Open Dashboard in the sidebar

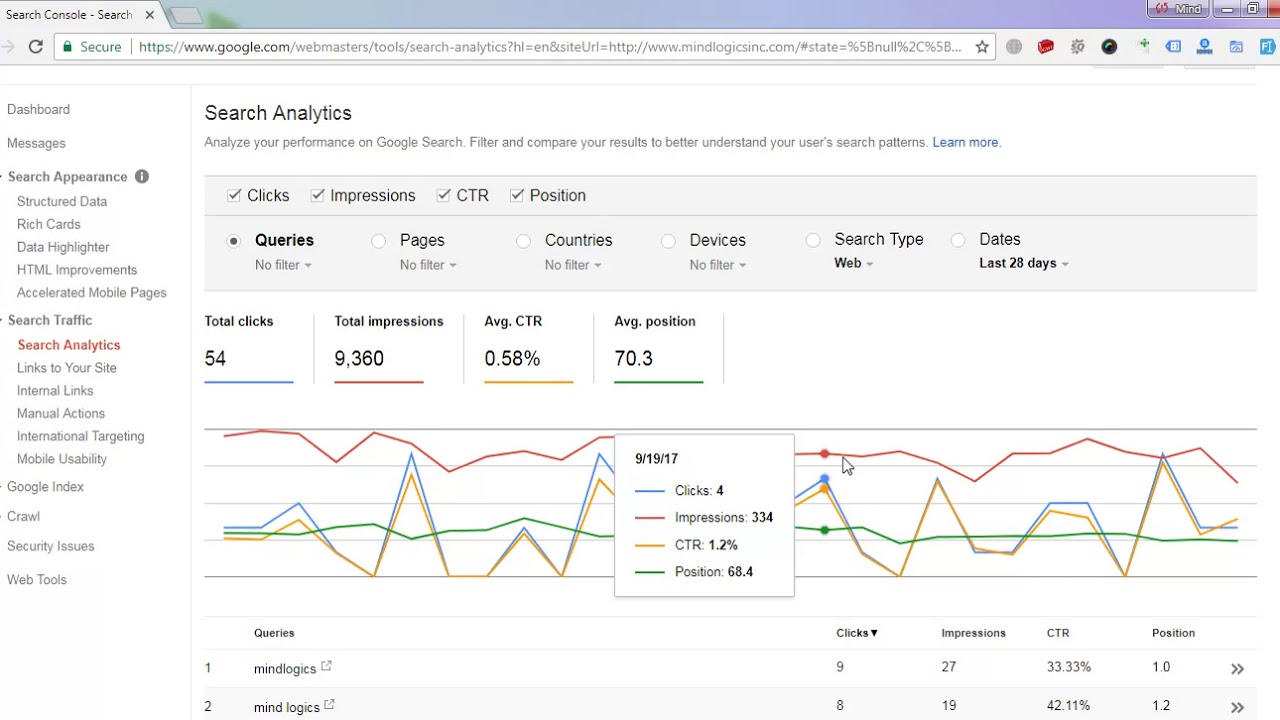38,109
